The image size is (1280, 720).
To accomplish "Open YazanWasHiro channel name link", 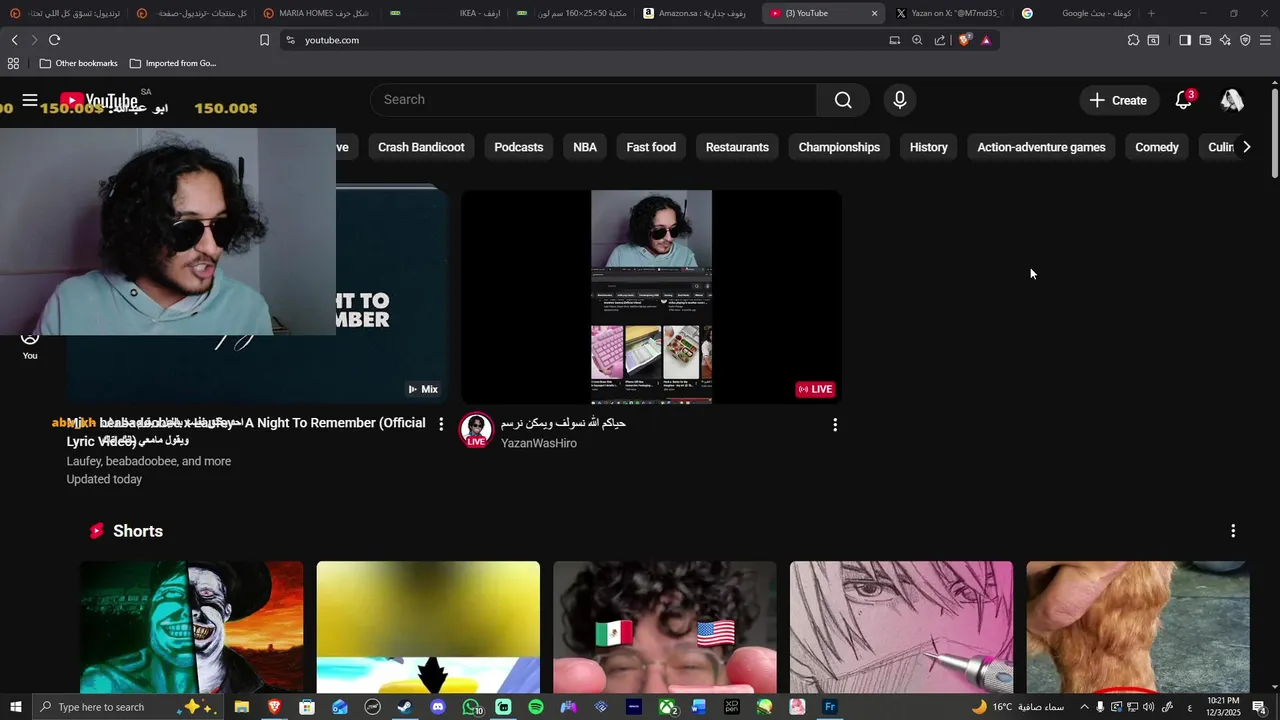I will tap(538, 443).
